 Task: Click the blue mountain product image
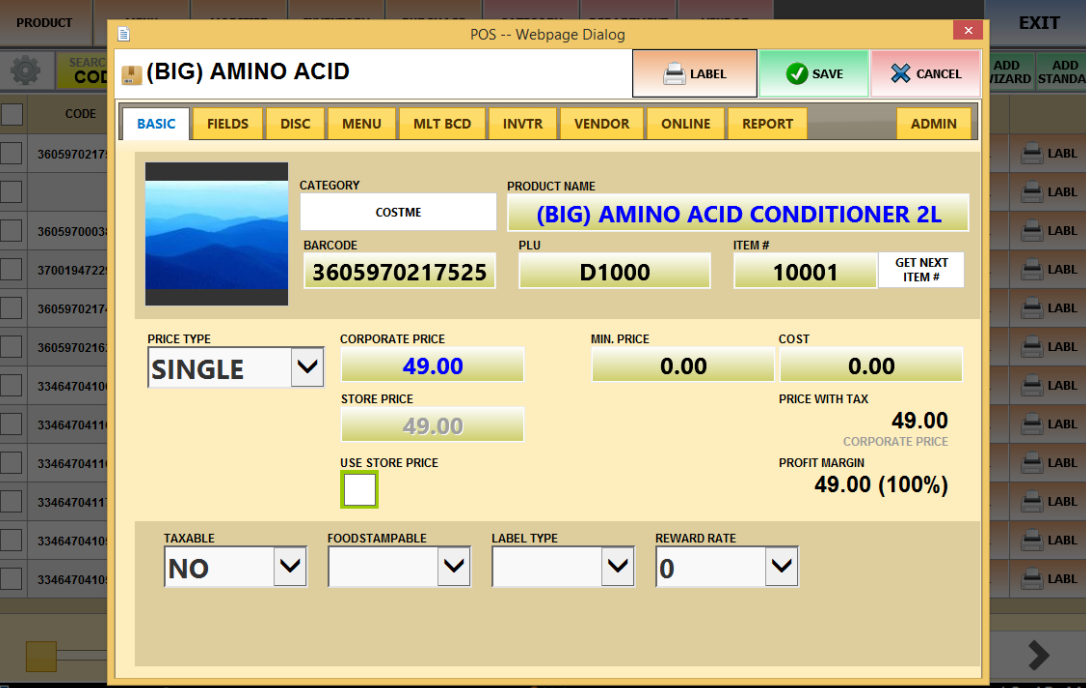216,234
